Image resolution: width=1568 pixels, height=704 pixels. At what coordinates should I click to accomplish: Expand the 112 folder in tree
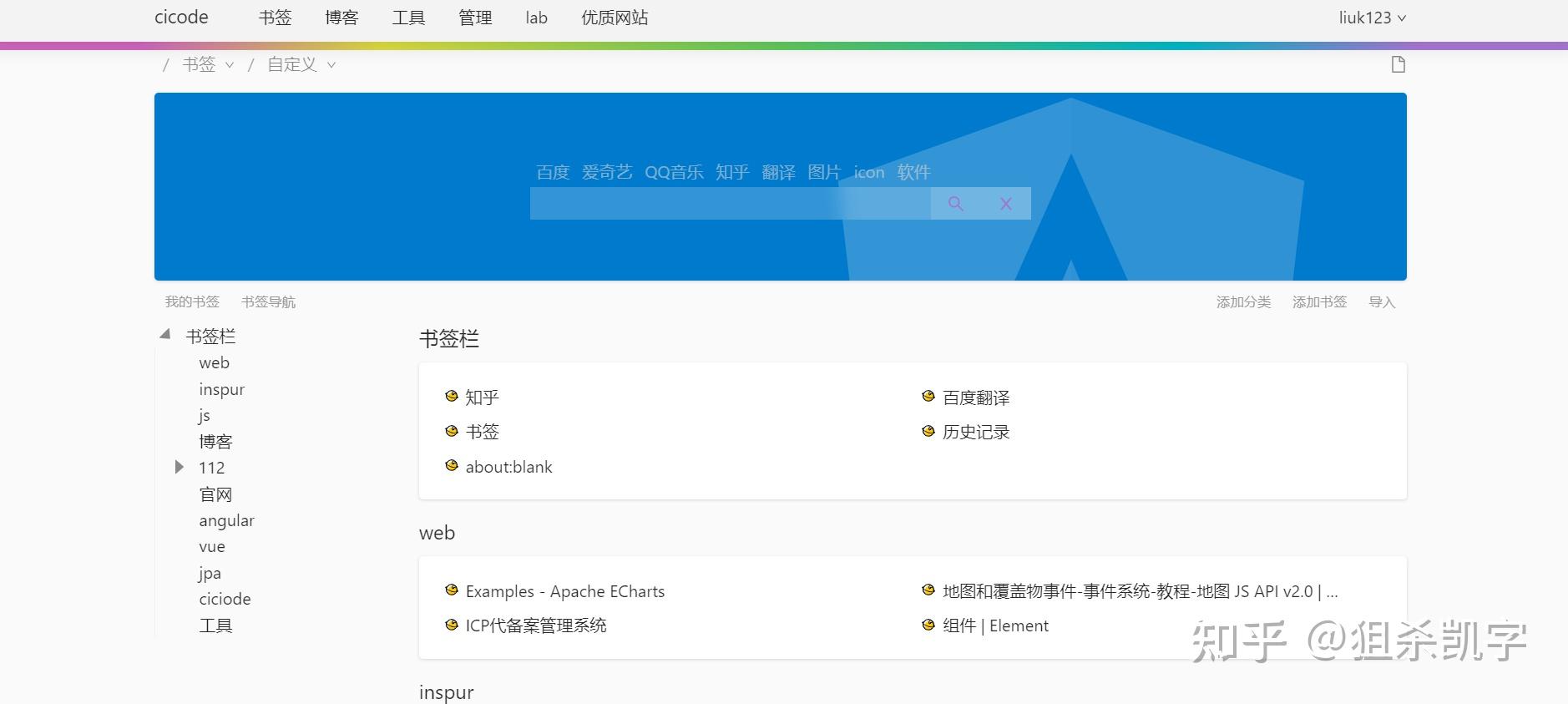[179, 467]
